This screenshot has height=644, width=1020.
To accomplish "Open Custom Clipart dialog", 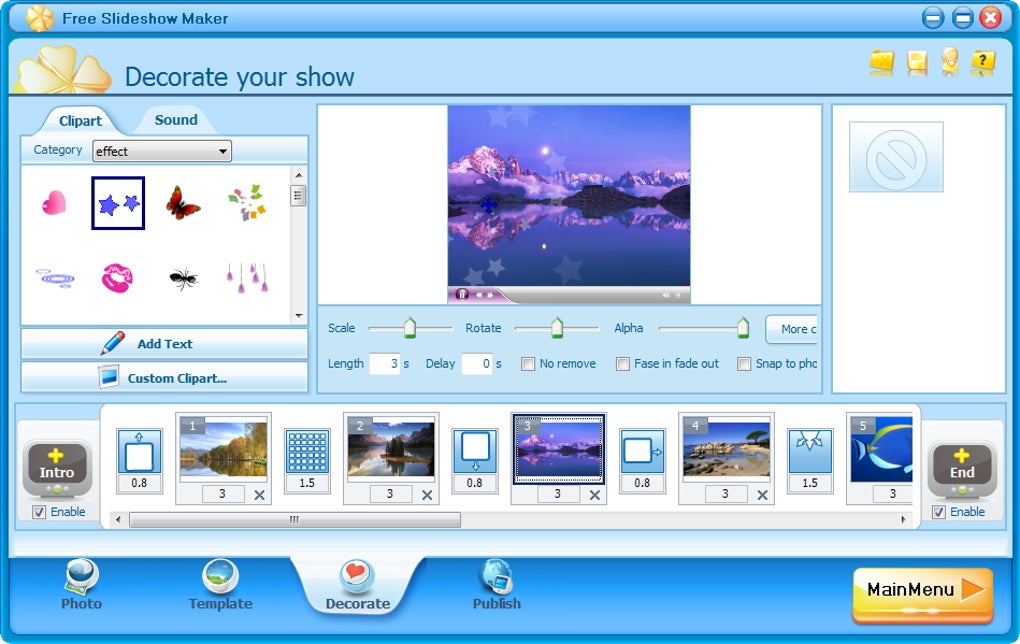I will (x=163, y=377).
